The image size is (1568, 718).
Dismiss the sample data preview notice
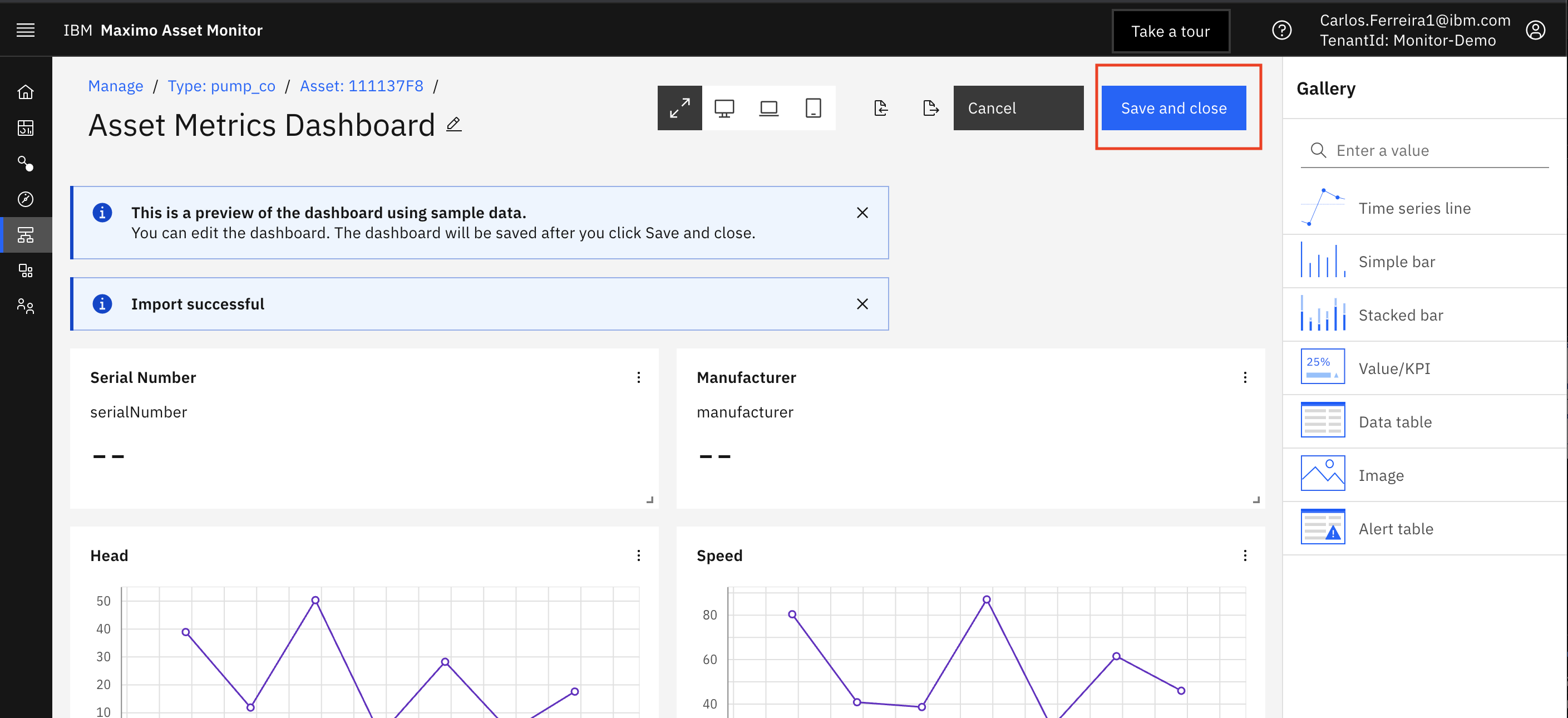[861, 213]
